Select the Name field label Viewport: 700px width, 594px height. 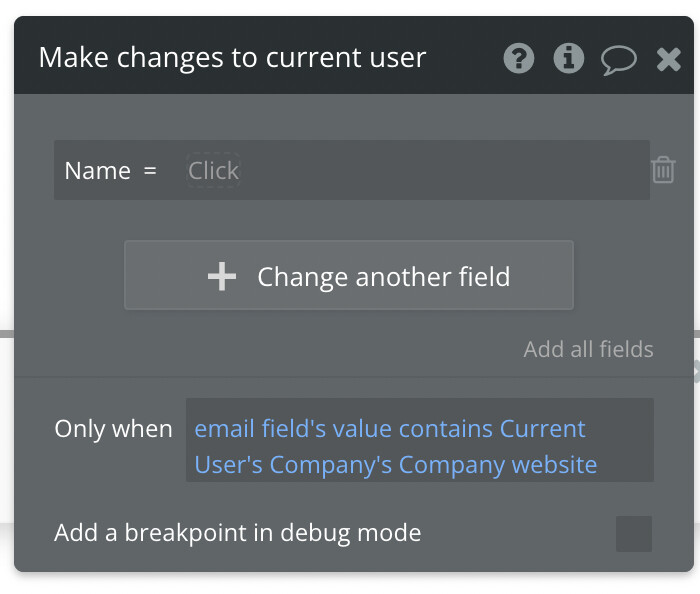[x=97, y=171]
